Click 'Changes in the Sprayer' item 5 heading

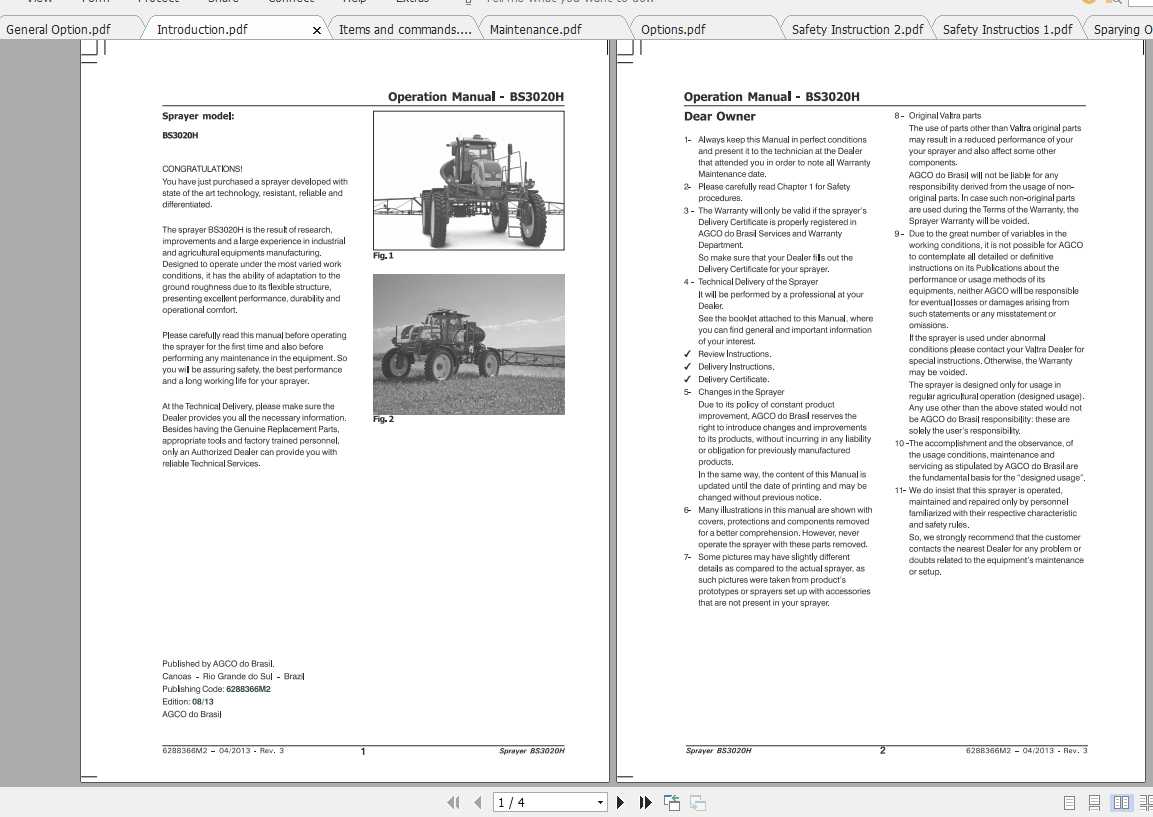[741, 392]
